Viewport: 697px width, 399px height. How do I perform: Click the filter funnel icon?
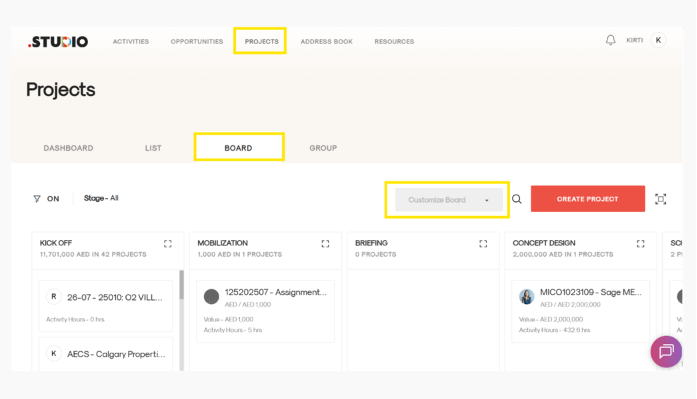(37, 199)
